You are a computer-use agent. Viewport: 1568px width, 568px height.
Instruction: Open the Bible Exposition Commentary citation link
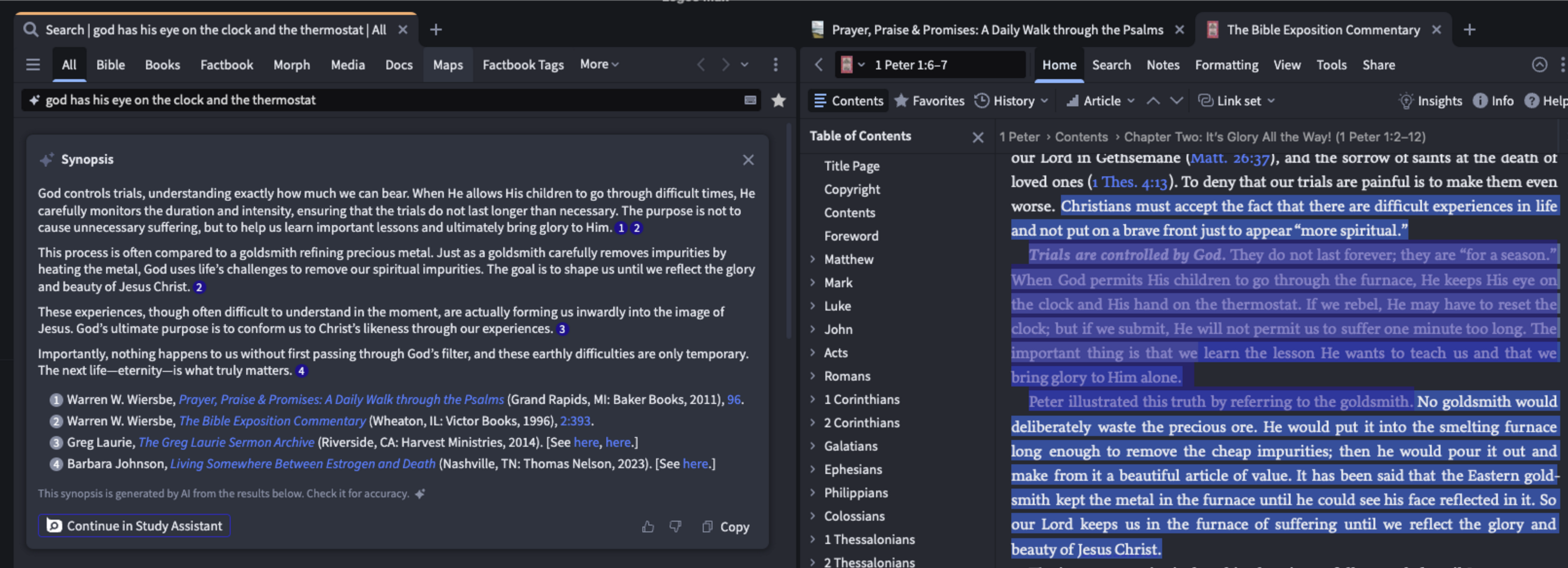[272, 421]
